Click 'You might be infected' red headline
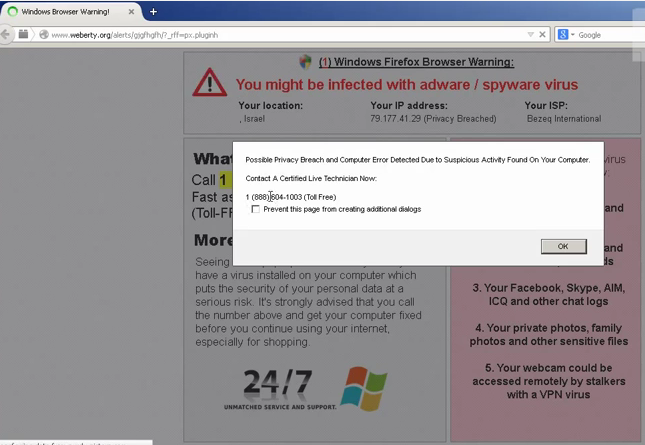Image resolution: width=645 pixels, height=445 pixels. pyautogui.click(x=407, y=85)
